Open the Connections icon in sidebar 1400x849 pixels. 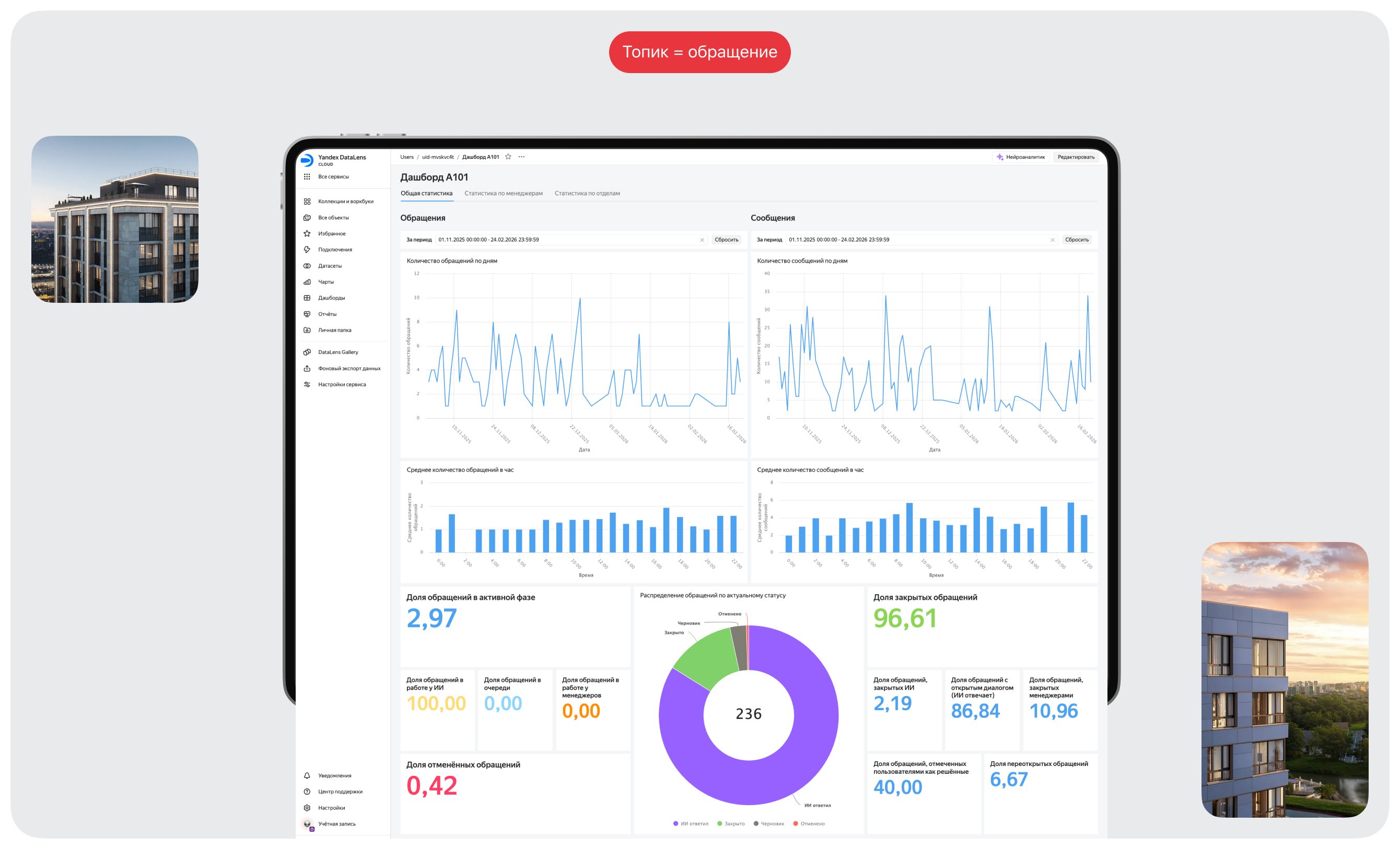pos(307,249)
